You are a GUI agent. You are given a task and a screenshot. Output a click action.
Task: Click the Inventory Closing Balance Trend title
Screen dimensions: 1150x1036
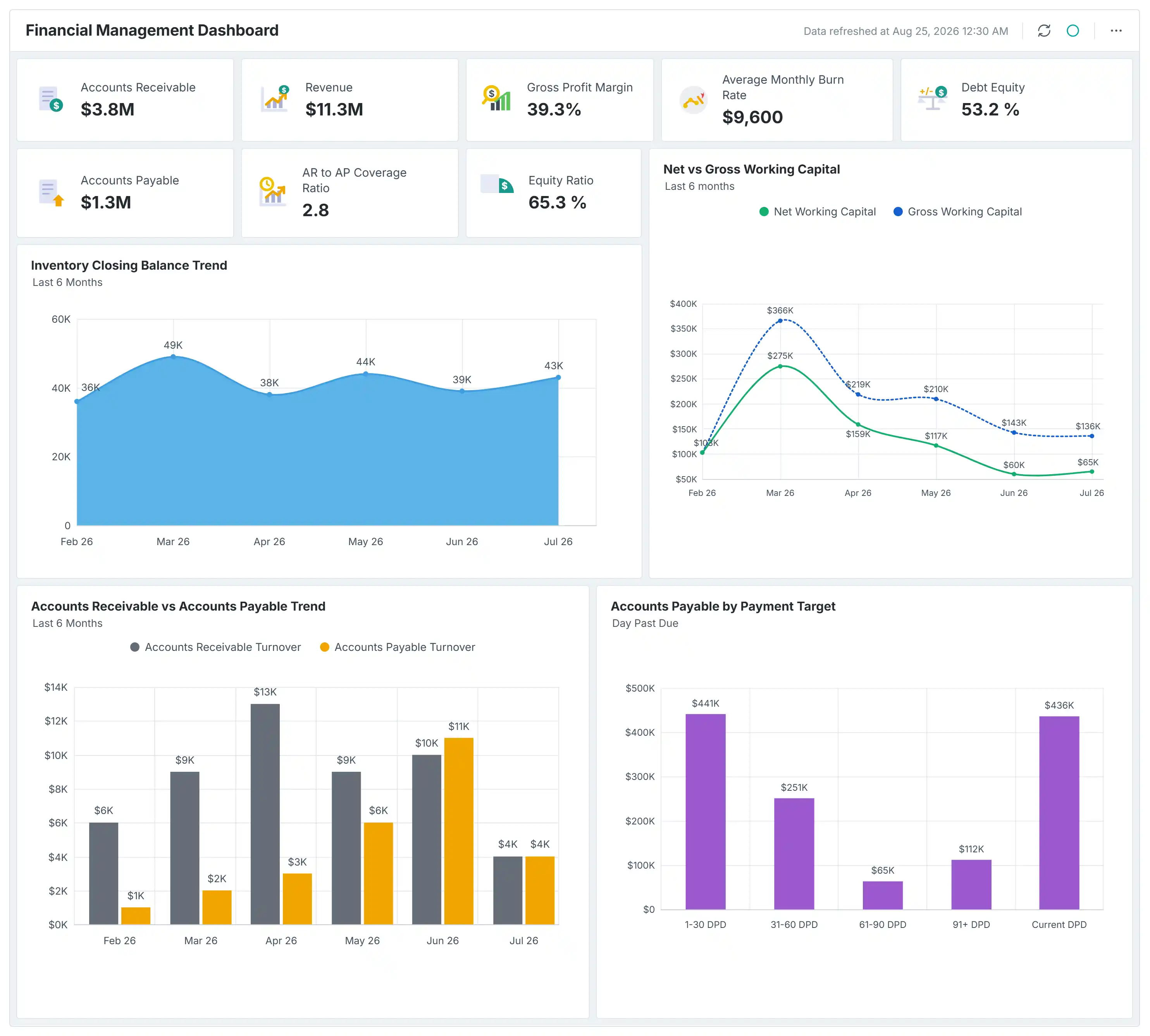click(129, 265)
